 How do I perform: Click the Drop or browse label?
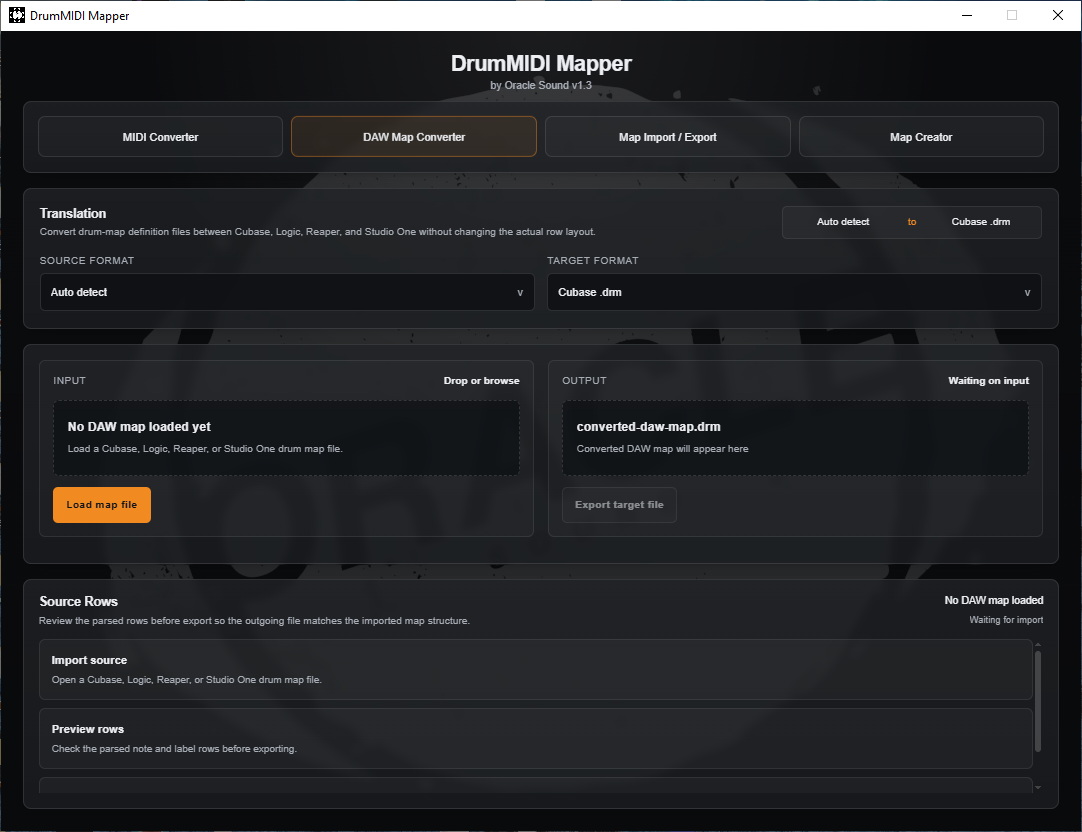(x=481, y=381)
